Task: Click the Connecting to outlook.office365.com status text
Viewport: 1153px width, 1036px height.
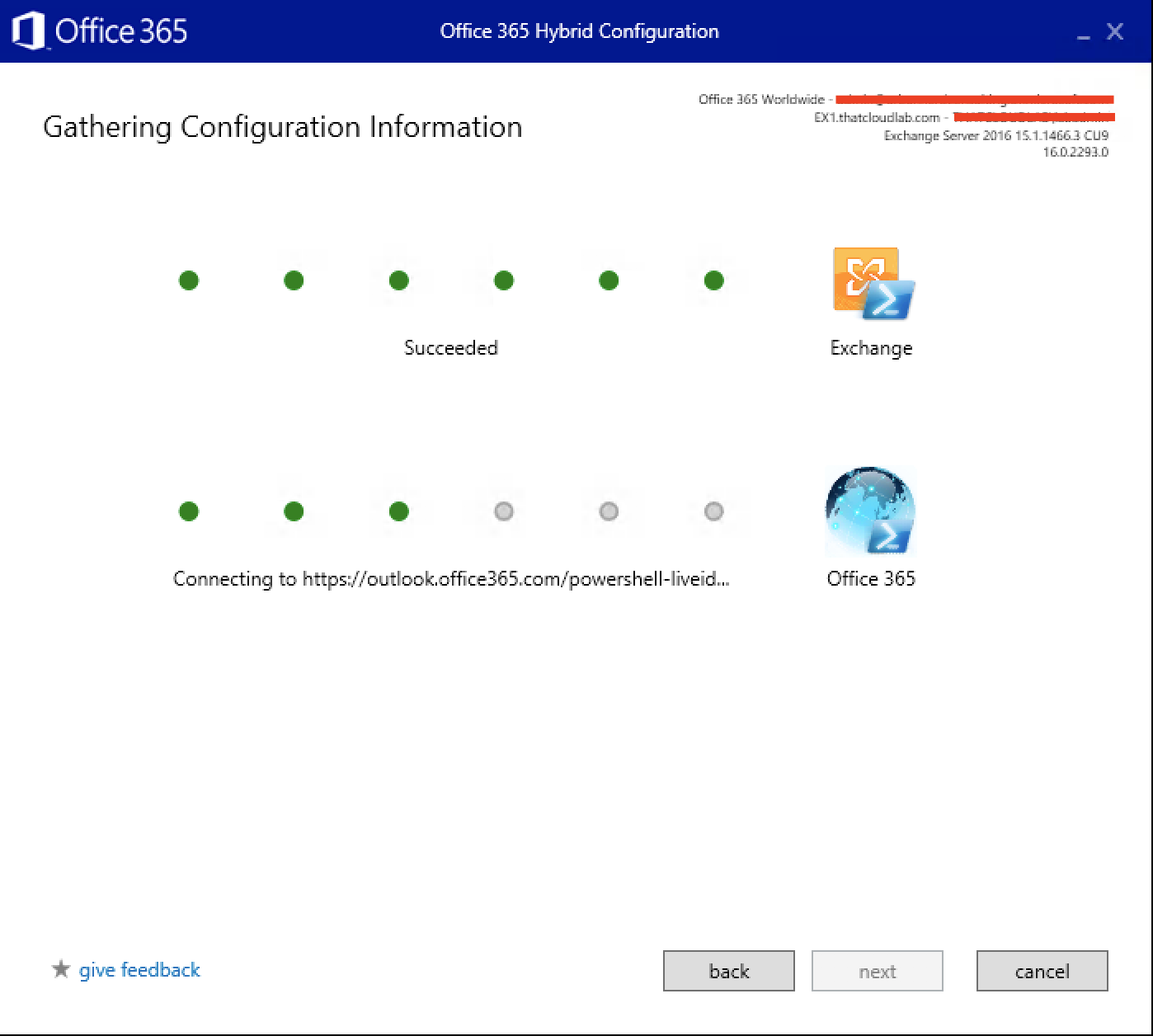Action: 451,579
